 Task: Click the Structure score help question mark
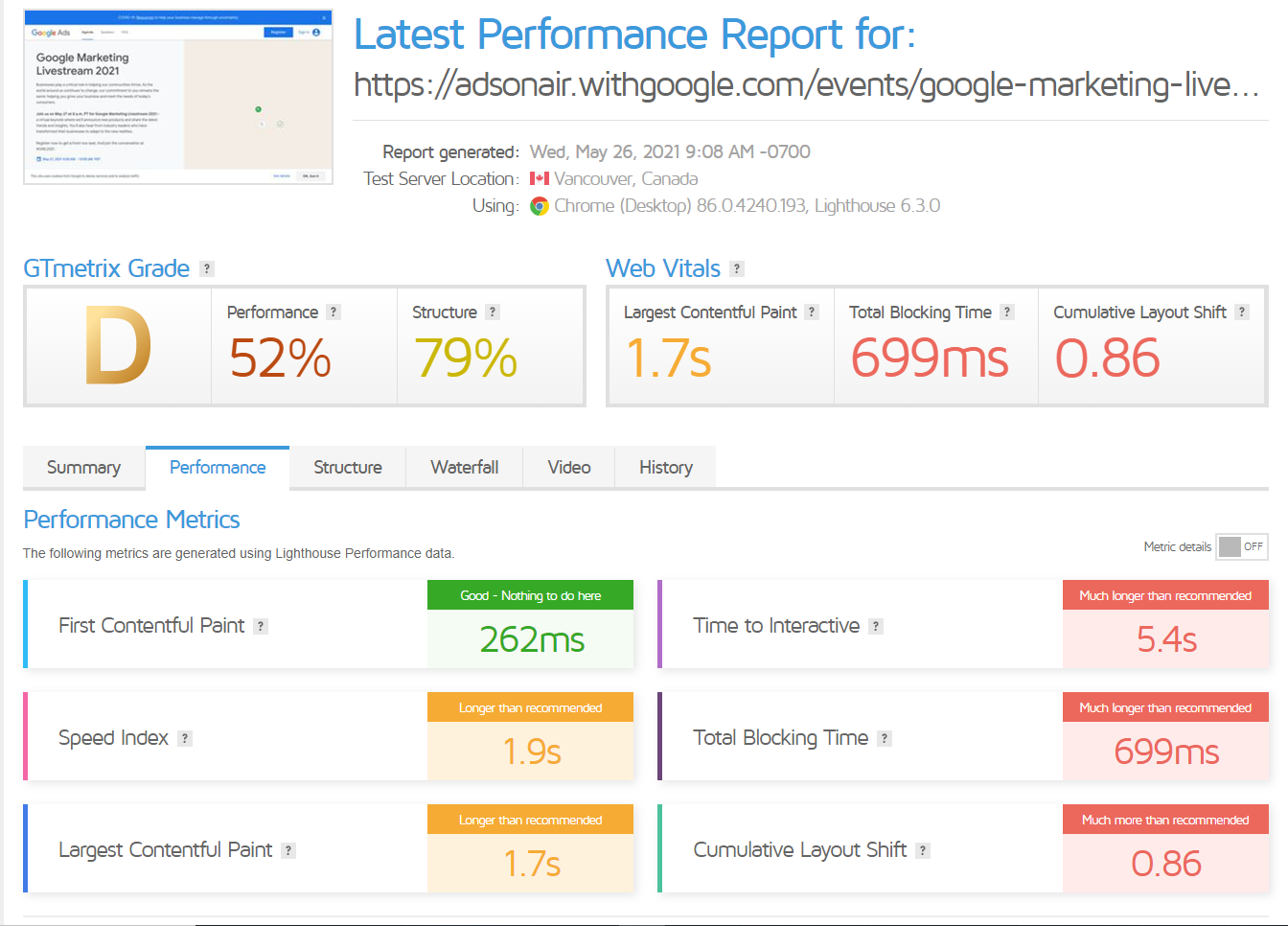click(x=493, y=313)
